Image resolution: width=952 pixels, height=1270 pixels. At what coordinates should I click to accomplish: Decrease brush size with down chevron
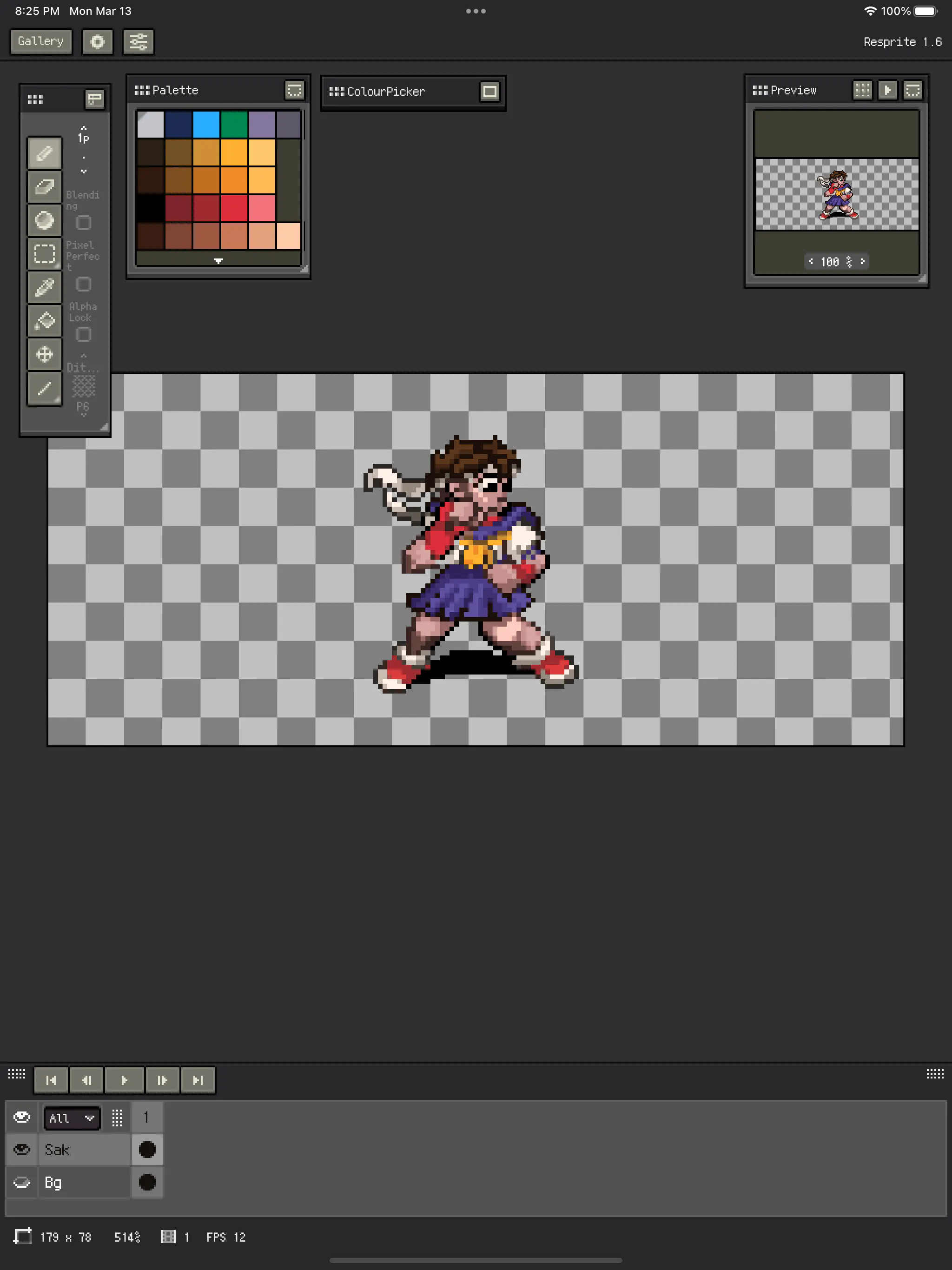pyautogui.click(x=84, y=171)
